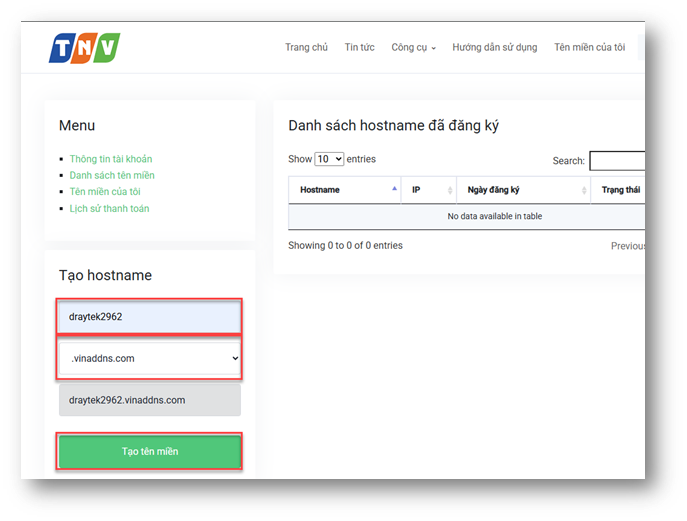Sort table by Hostname column arrow
687x521 pixels.
(x=394, y=189)
